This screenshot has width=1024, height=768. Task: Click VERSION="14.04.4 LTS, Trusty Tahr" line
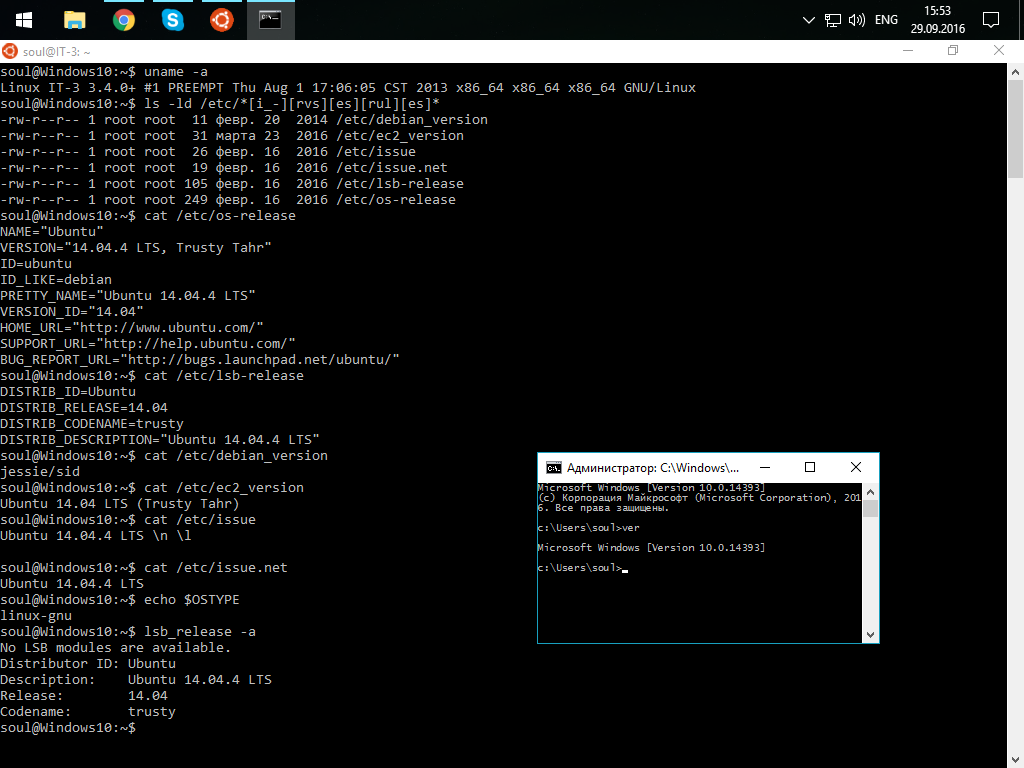[136, 248]
